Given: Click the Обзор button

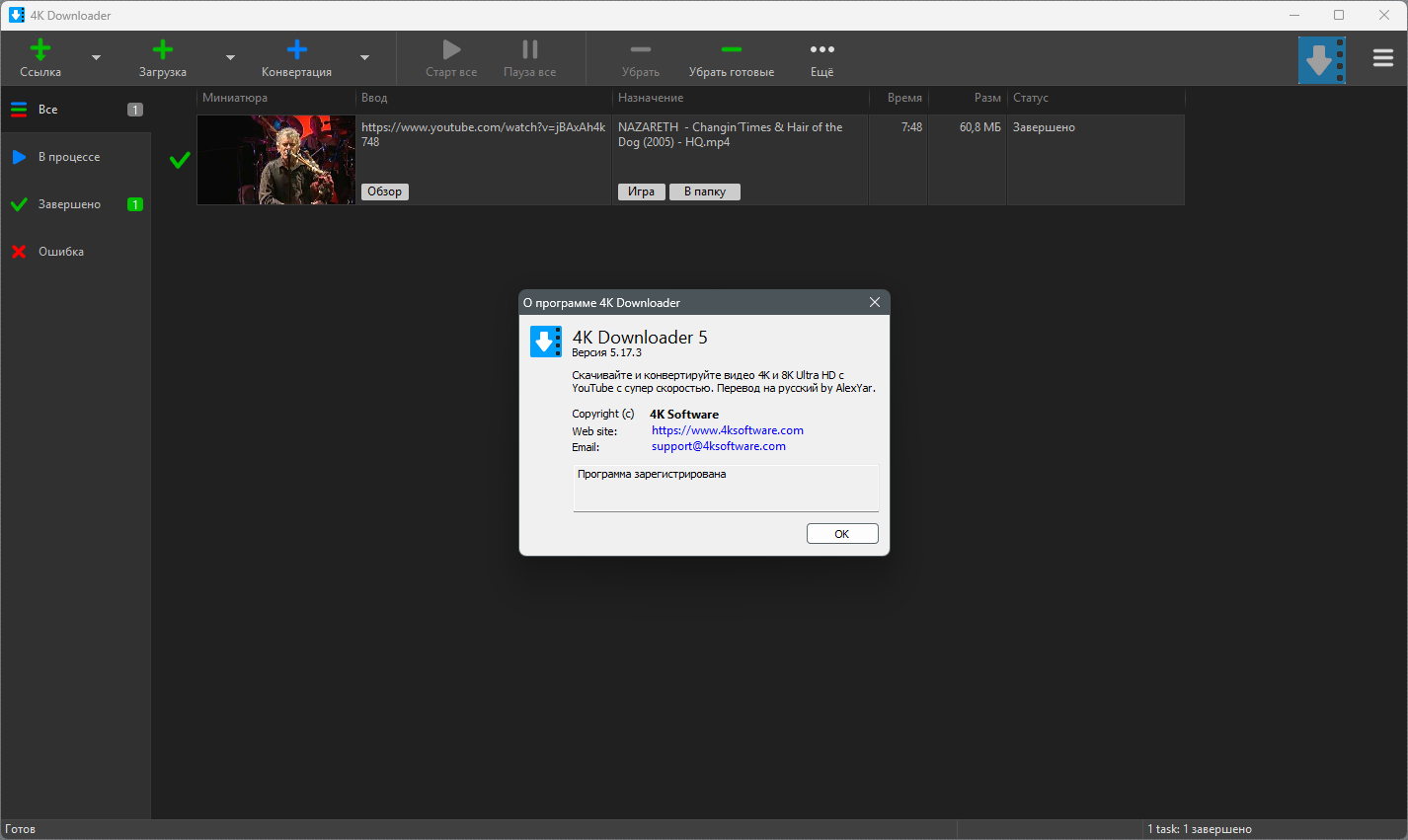Looking at the screenshot, I should coord(385,191).
